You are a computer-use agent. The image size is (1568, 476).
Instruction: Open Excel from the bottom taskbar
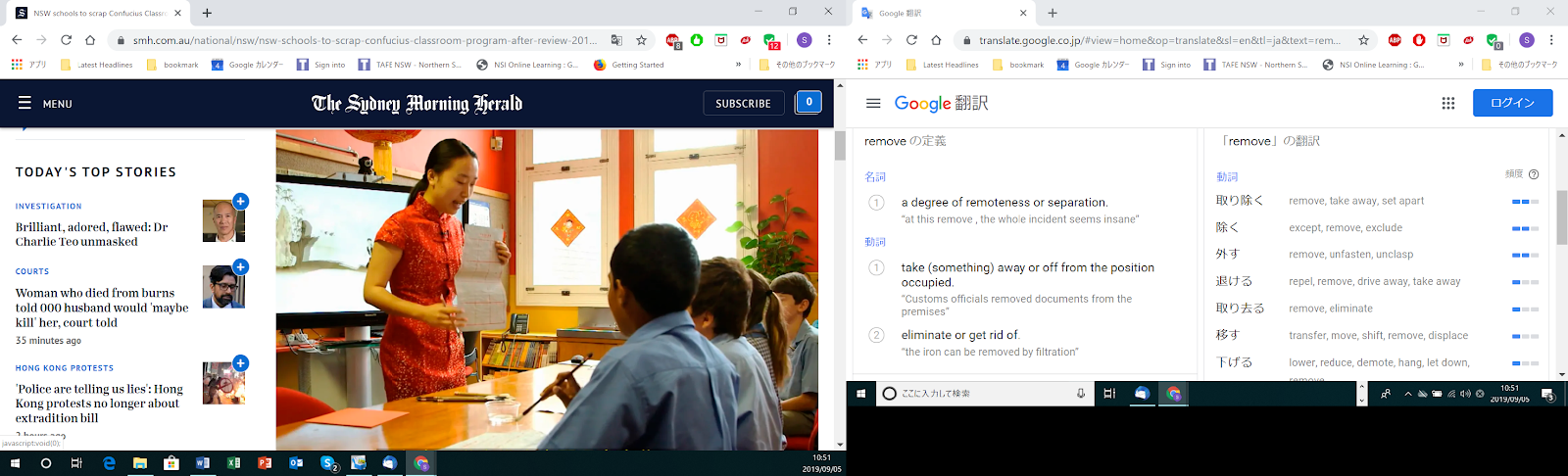coord(233,463)
